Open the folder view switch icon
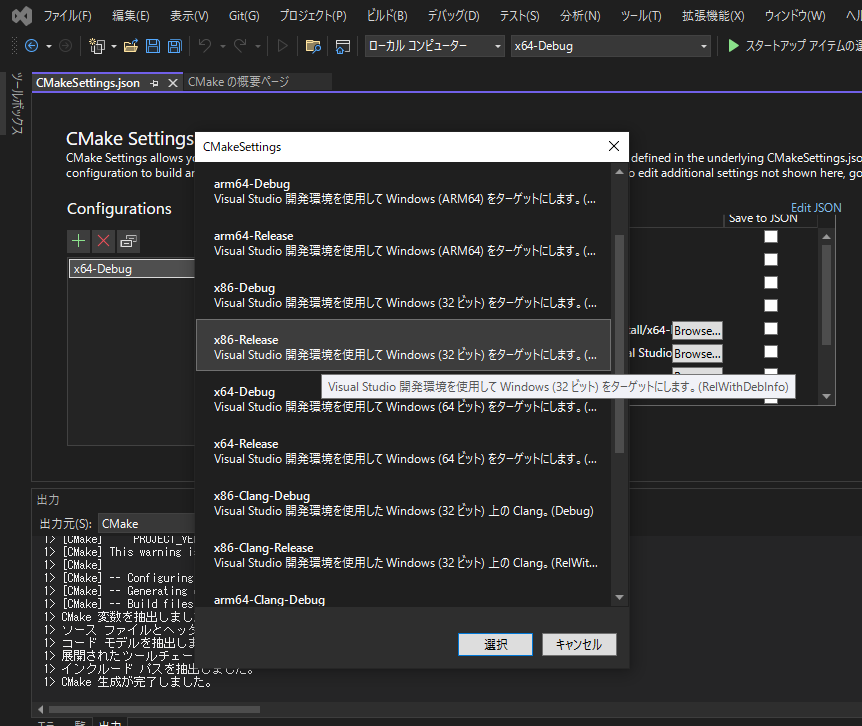Screen dimensions: 862x726 tap(313, 46)
